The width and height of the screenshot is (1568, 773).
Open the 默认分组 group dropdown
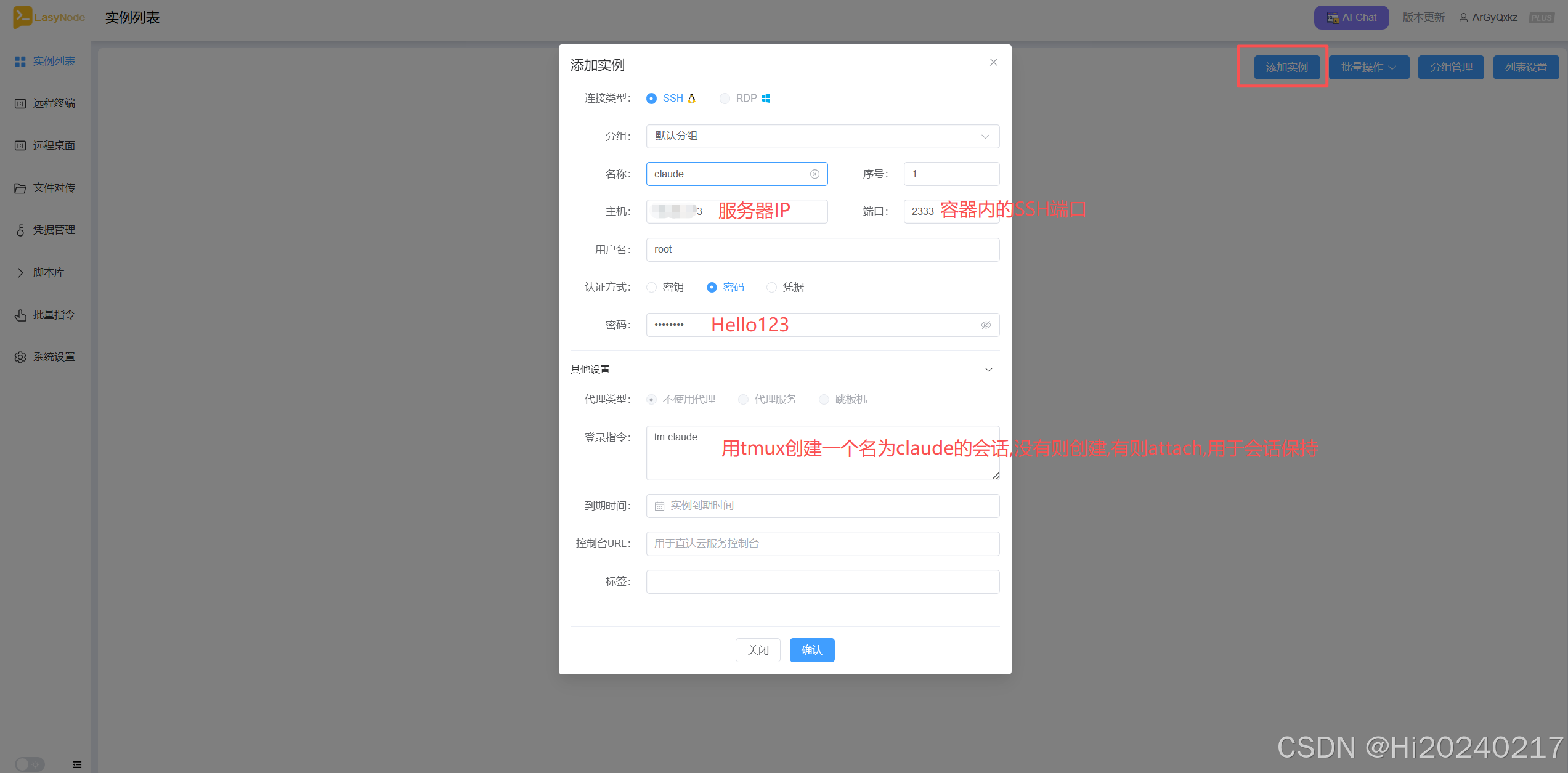pos(823,137)
